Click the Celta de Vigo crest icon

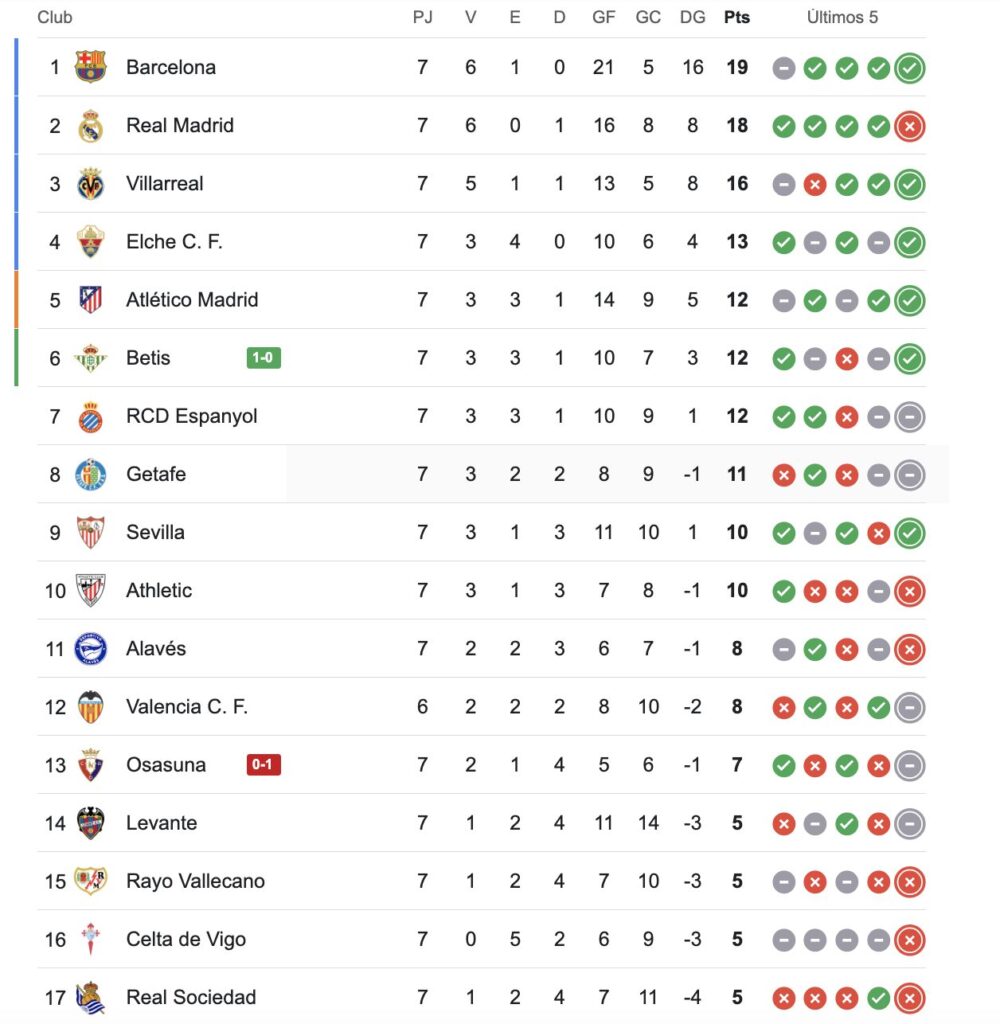point(90,939)
